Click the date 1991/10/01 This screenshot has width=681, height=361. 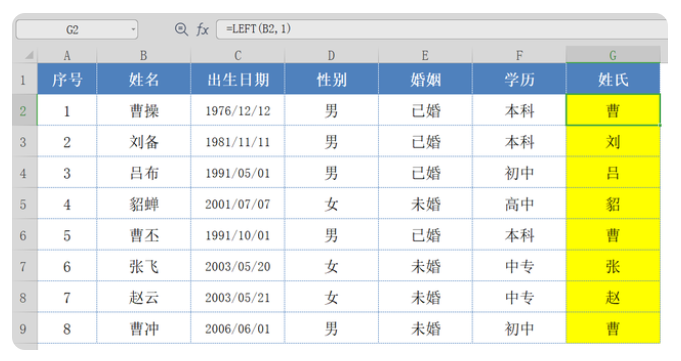238,235
